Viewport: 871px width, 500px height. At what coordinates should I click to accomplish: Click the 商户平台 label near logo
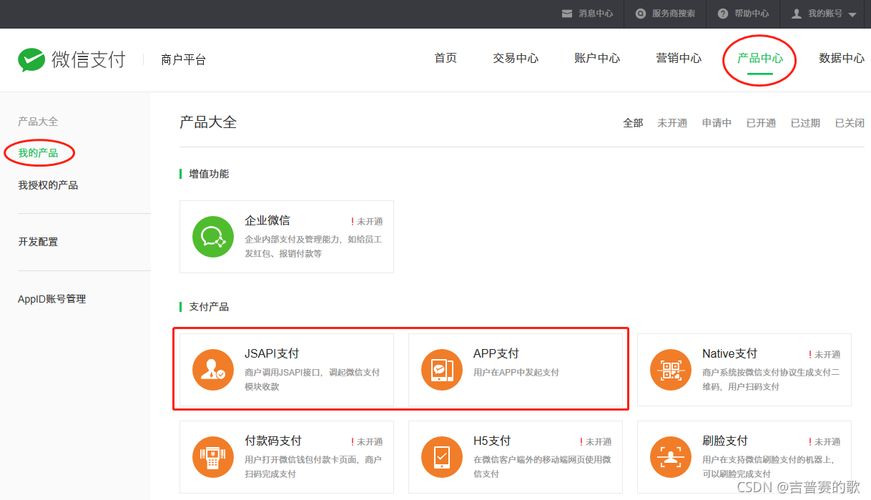click(x=183, y=59)
